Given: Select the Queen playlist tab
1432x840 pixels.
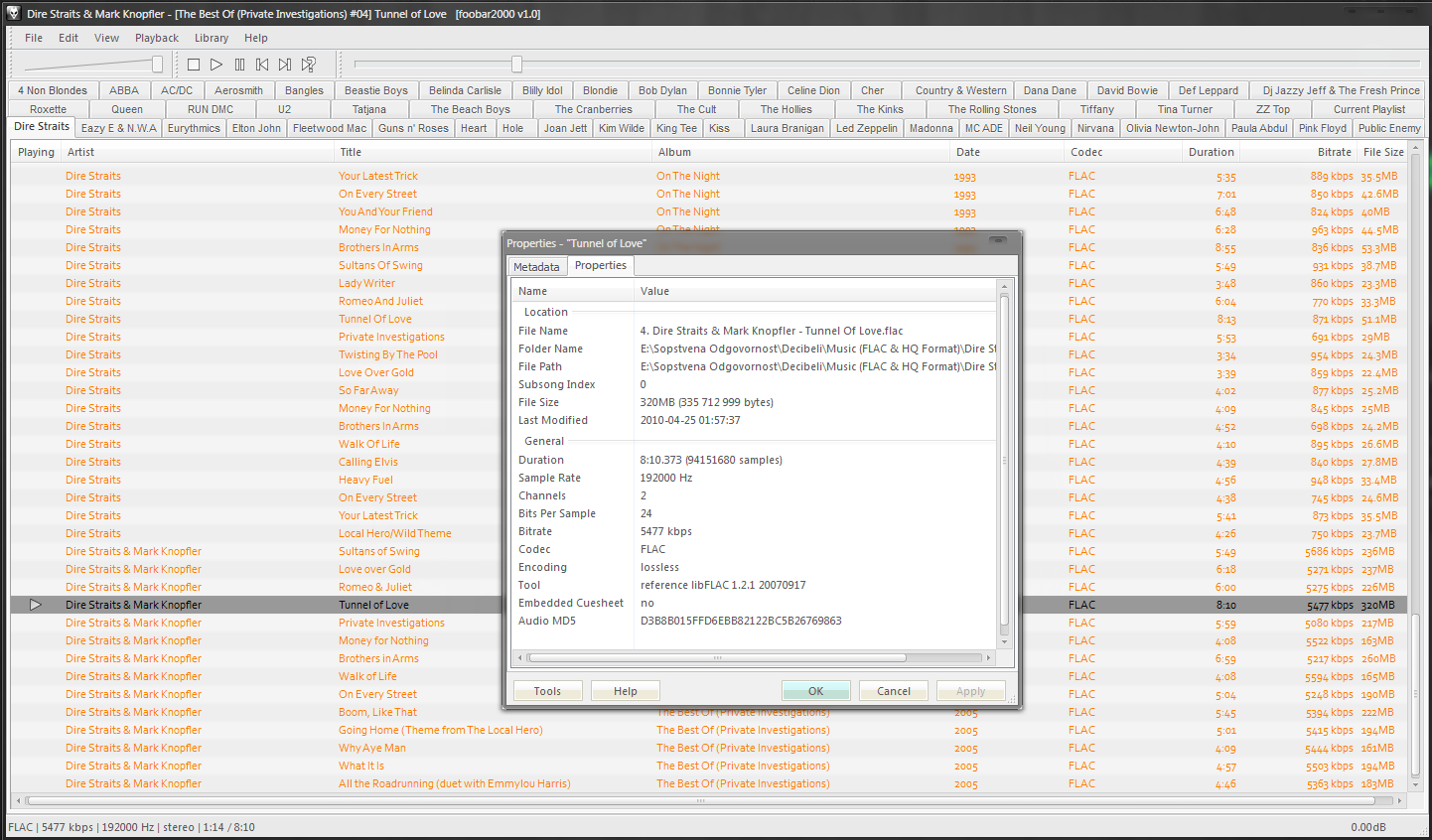Looking at the screenshot, I should (x=127, y=109).
